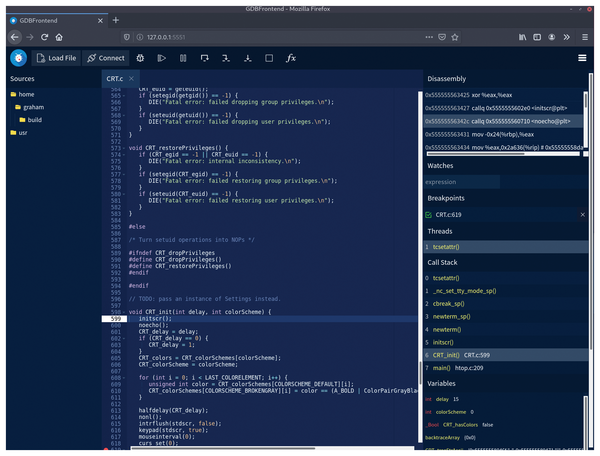The height and width of the screenshot is (456, 600).
Task: Open the app hamburger menu
Action: point(582,58)
